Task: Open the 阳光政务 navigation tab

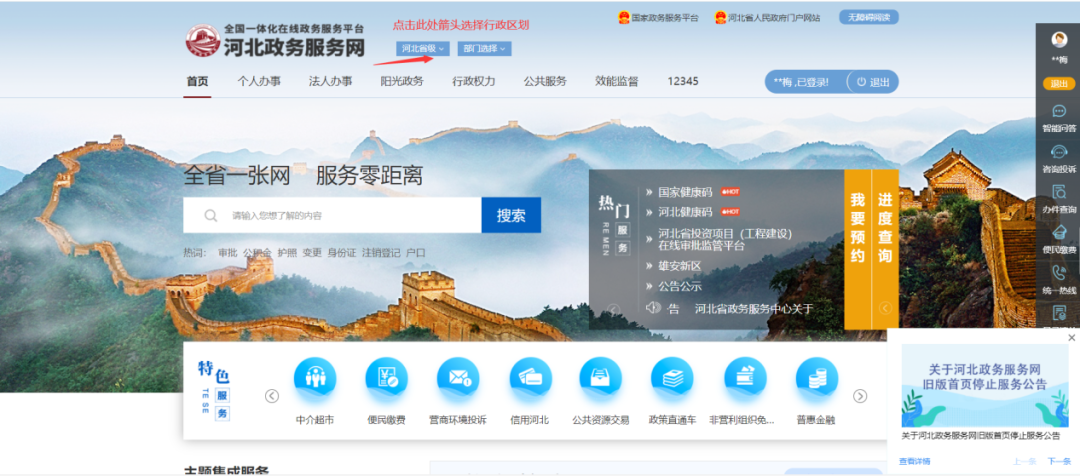Action: (x=401, y=82)
